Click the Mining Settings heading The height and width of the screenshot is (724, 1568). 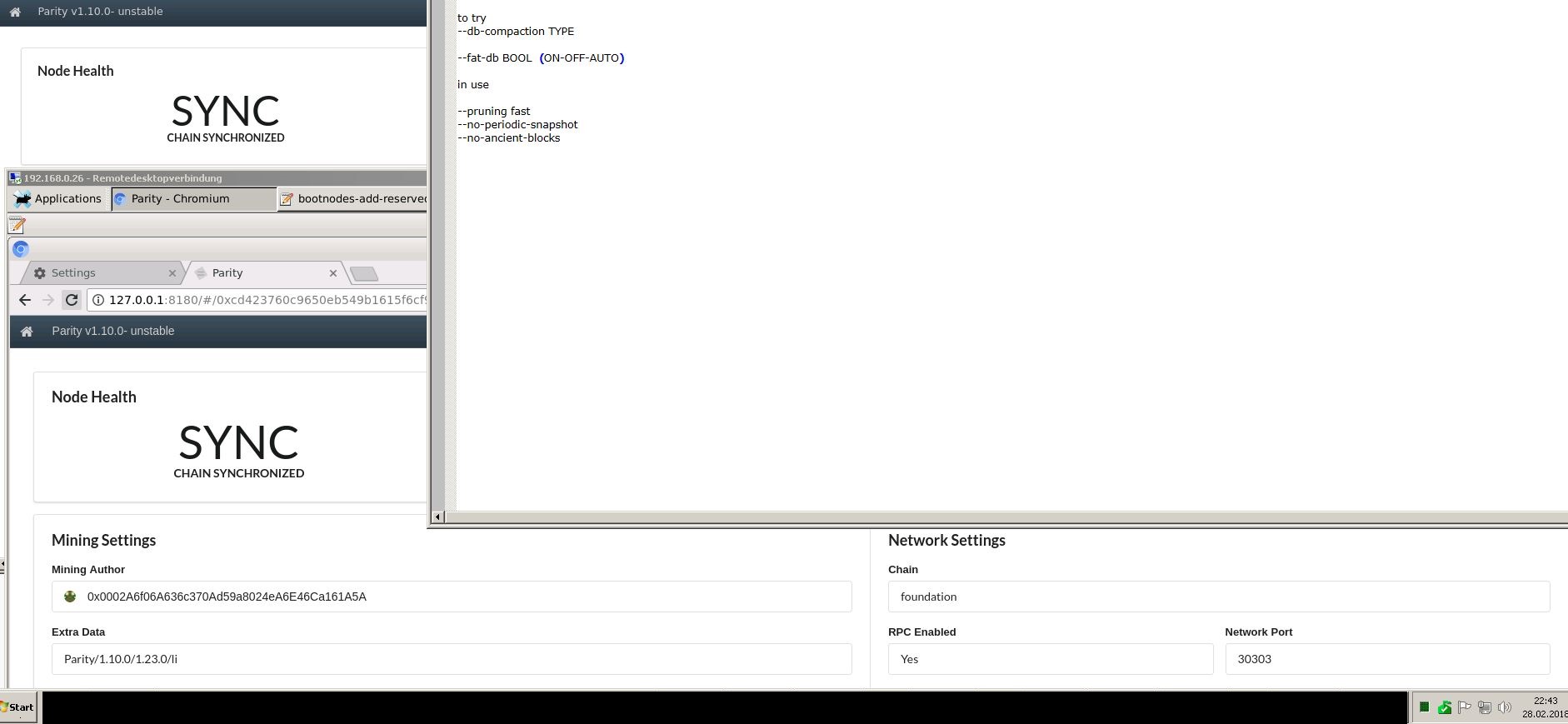coord(103,540)
